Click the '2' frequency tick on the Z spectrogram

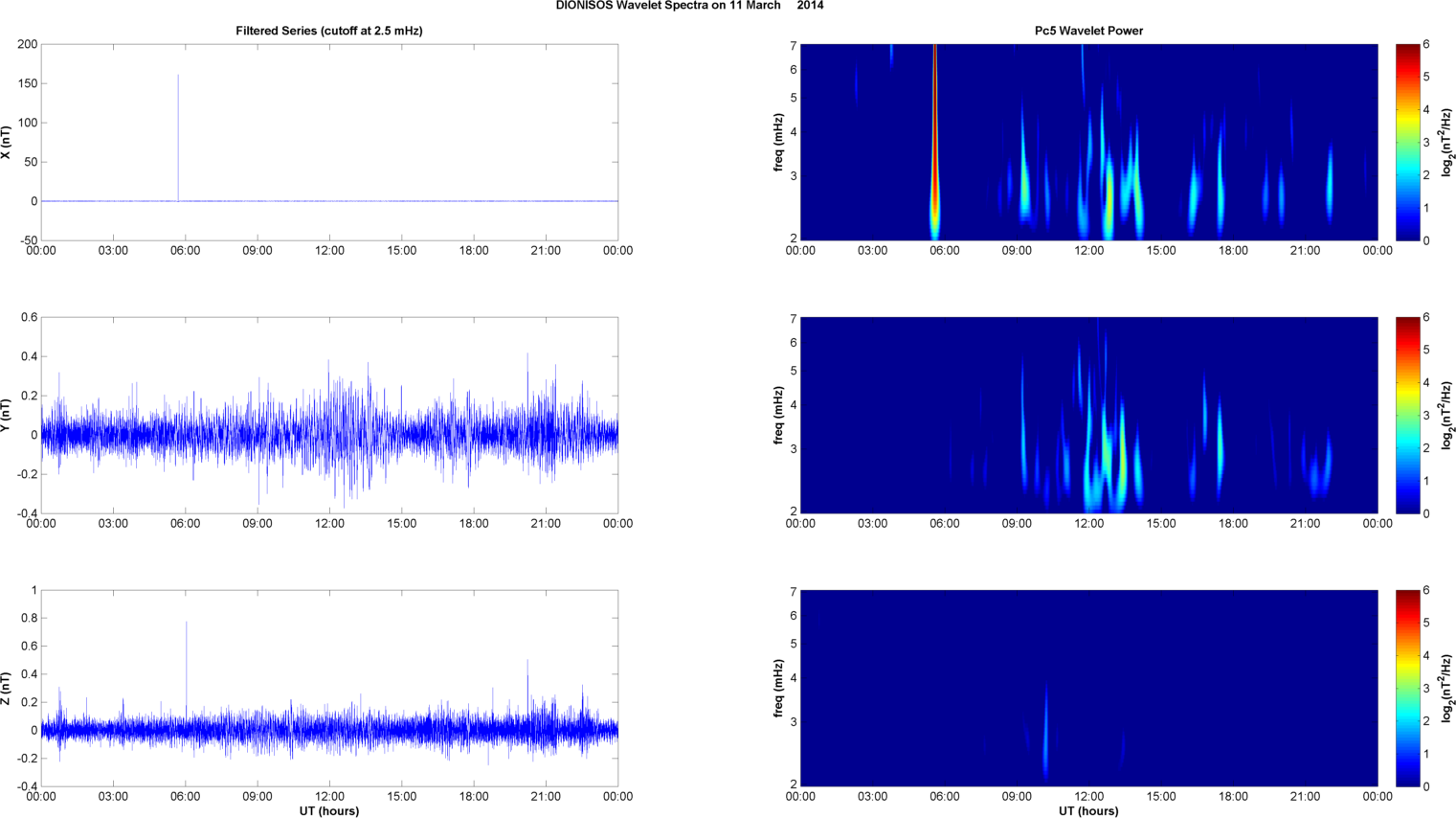(794, 785)
